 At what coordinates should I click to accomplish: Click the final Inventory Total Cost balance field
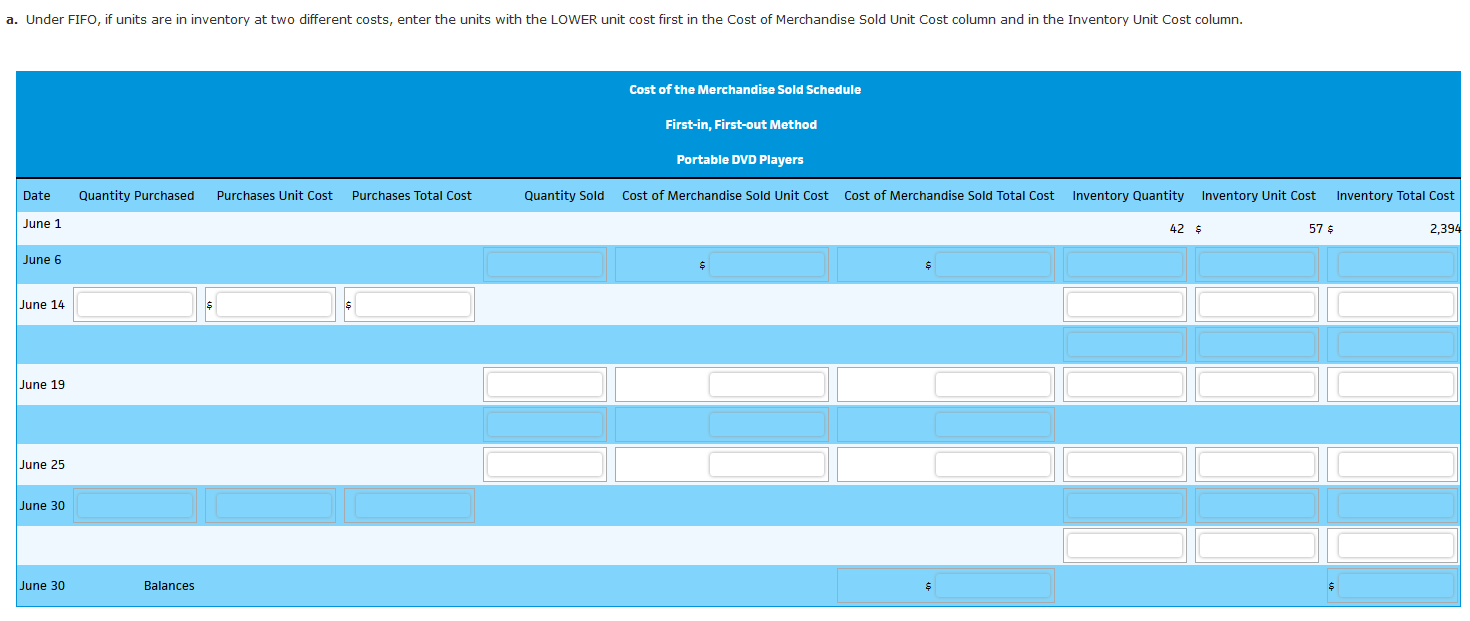click(1396, 585)
